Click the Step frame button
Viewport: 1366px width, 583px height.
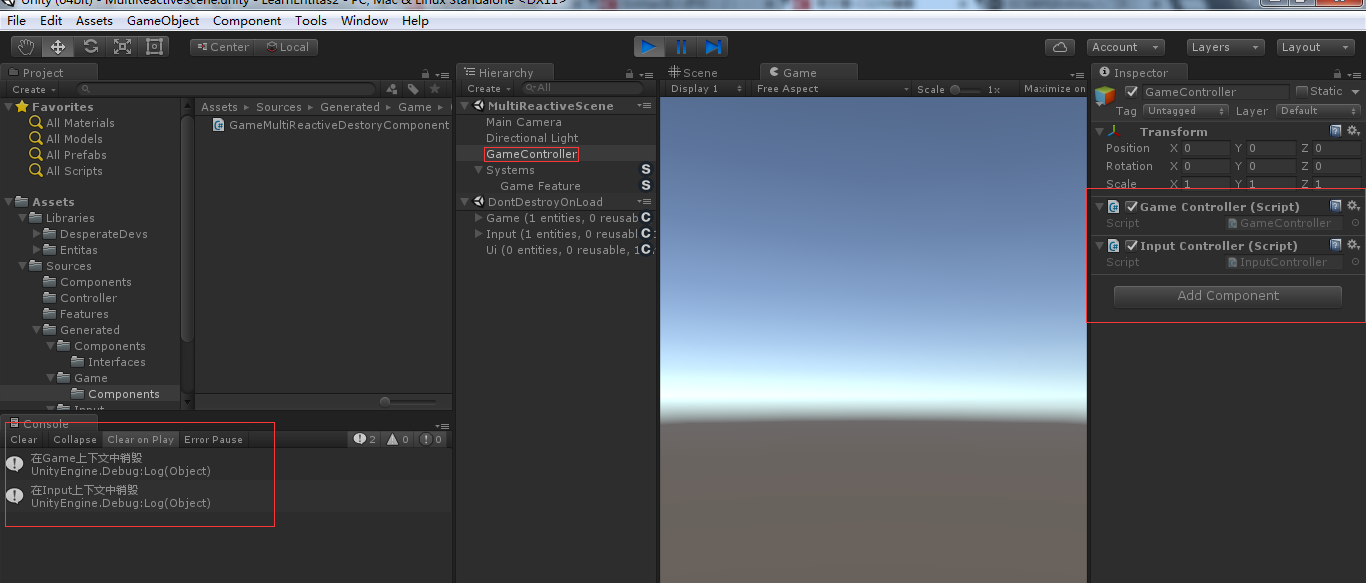[712, 46]
